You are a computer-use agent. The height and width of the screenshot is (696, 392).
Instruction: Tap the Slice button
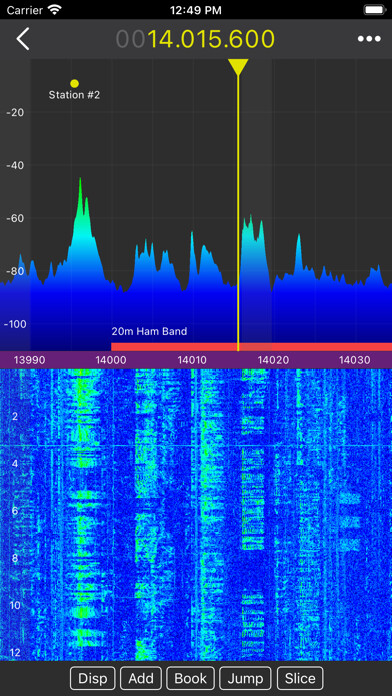pos(300,678)
